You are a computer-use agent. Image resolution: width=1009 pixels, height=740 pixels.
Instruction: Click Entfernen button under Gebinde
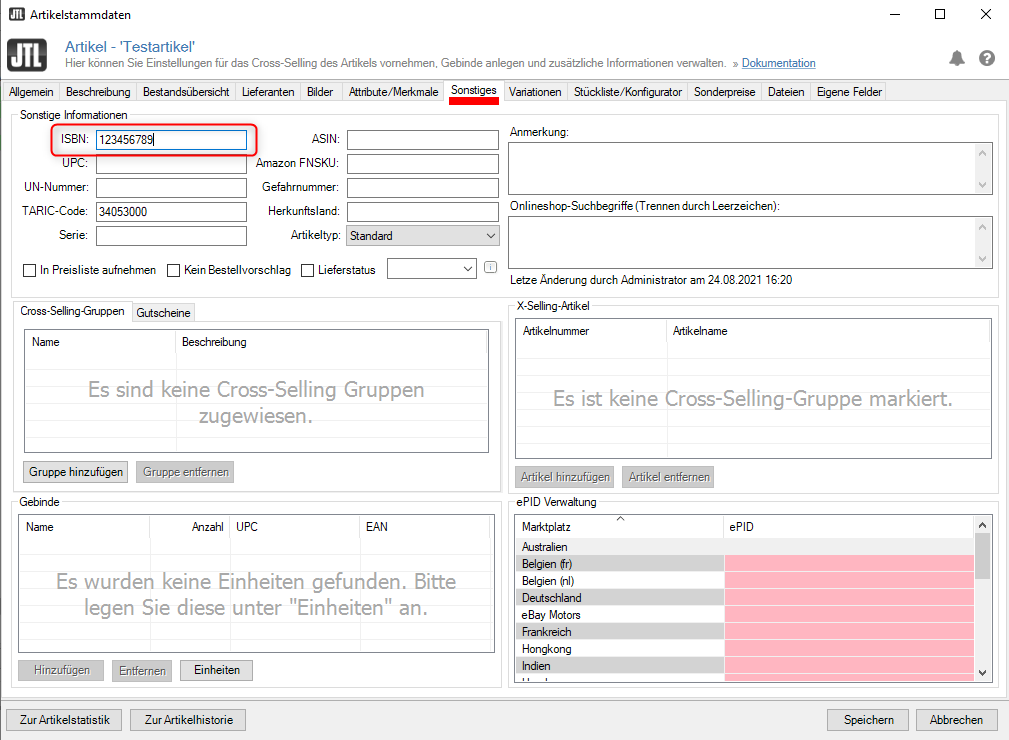point(142,671)
